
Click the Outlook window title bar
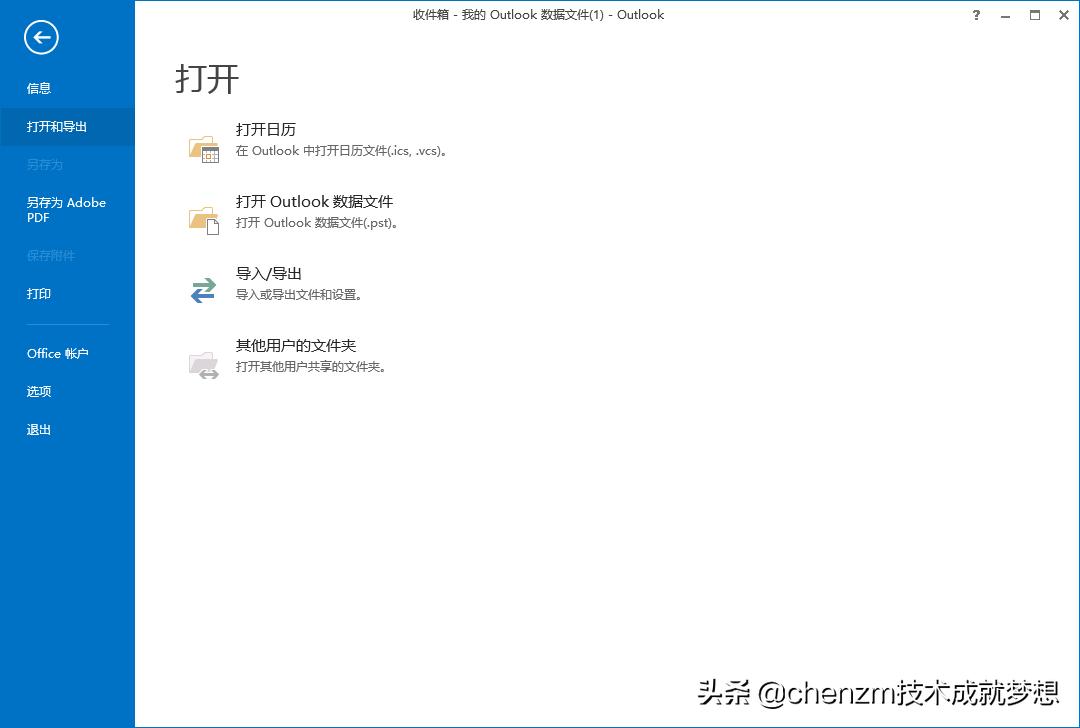[540, 15]
